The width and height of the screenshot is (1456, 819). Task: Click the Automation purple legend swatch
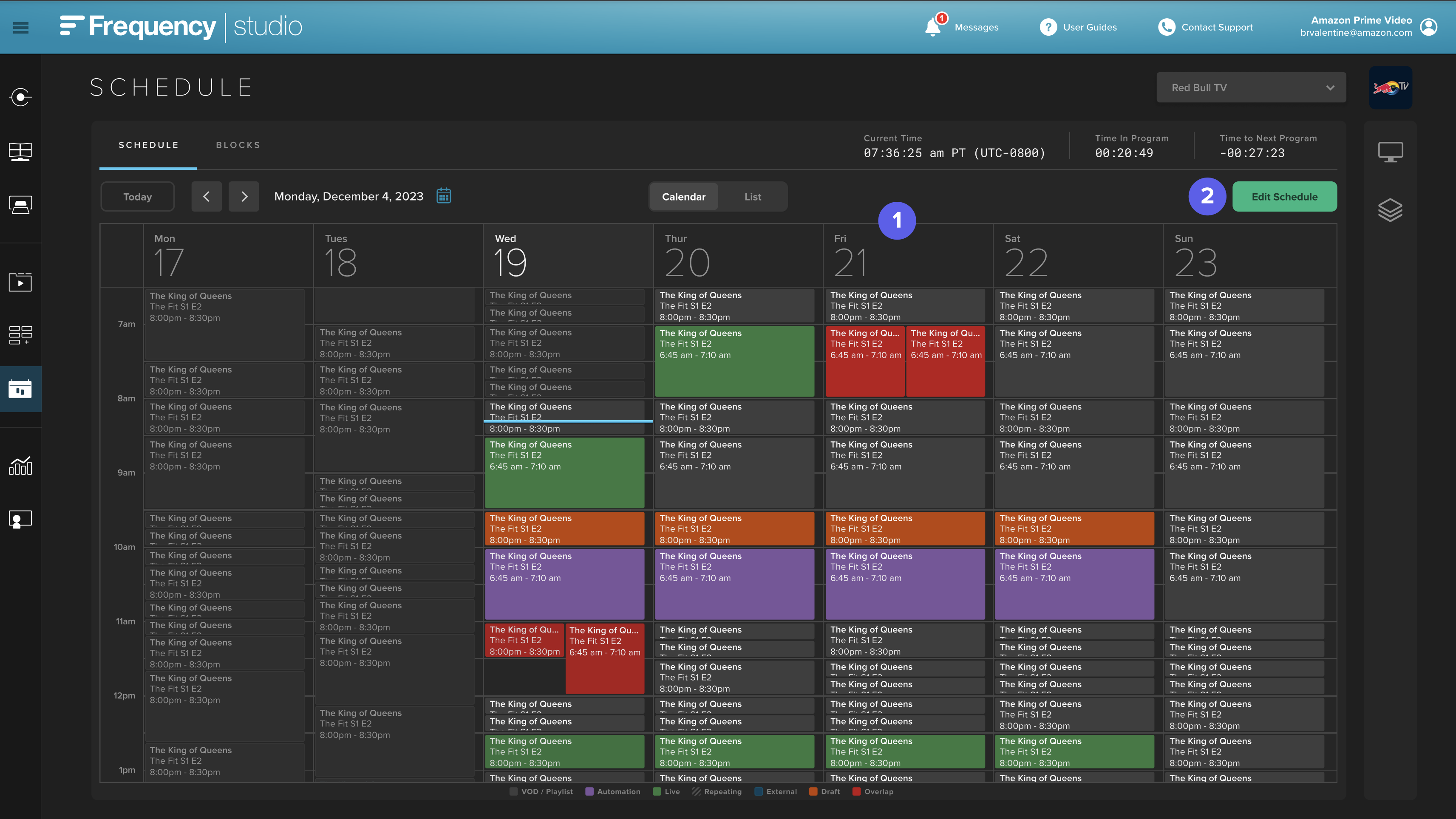coord(589,791)
